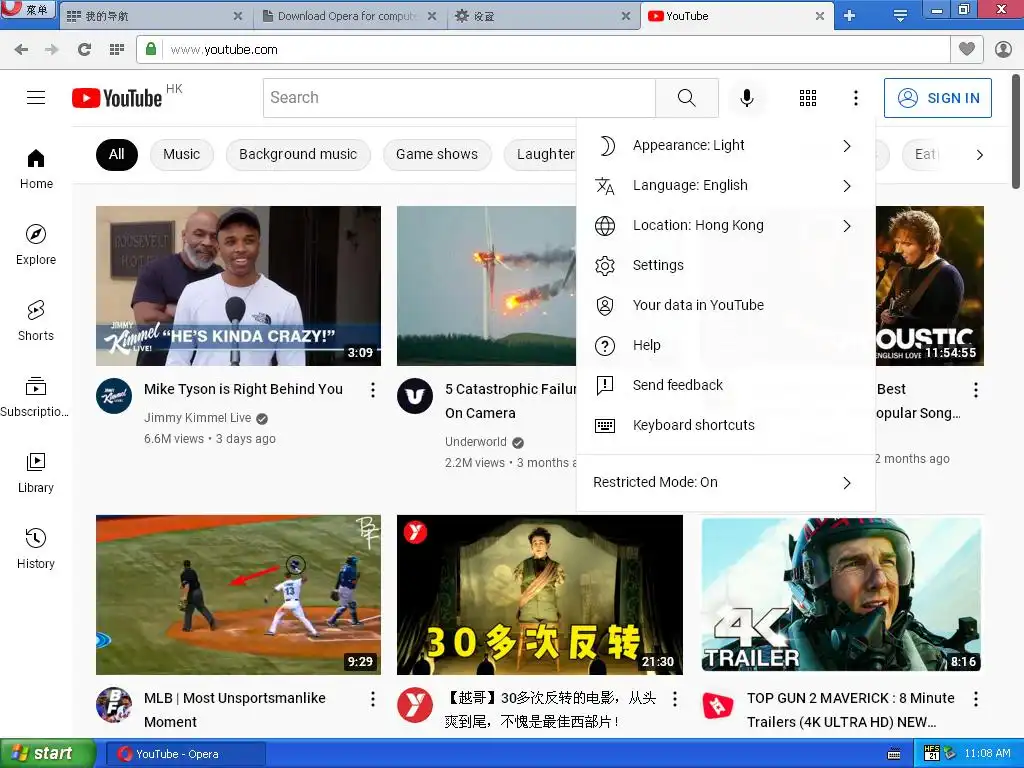Click the magnifier search button
This screenshot has height=768, width=1024.
coord(686,98)
